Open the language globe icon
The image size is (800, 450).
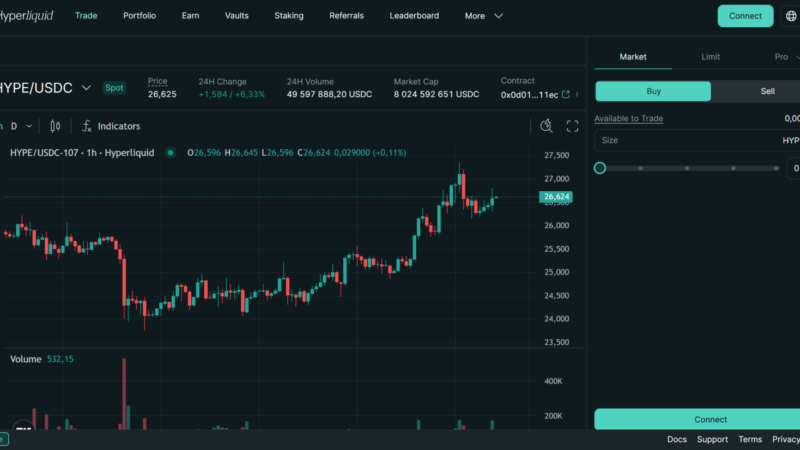click(791, 16)
